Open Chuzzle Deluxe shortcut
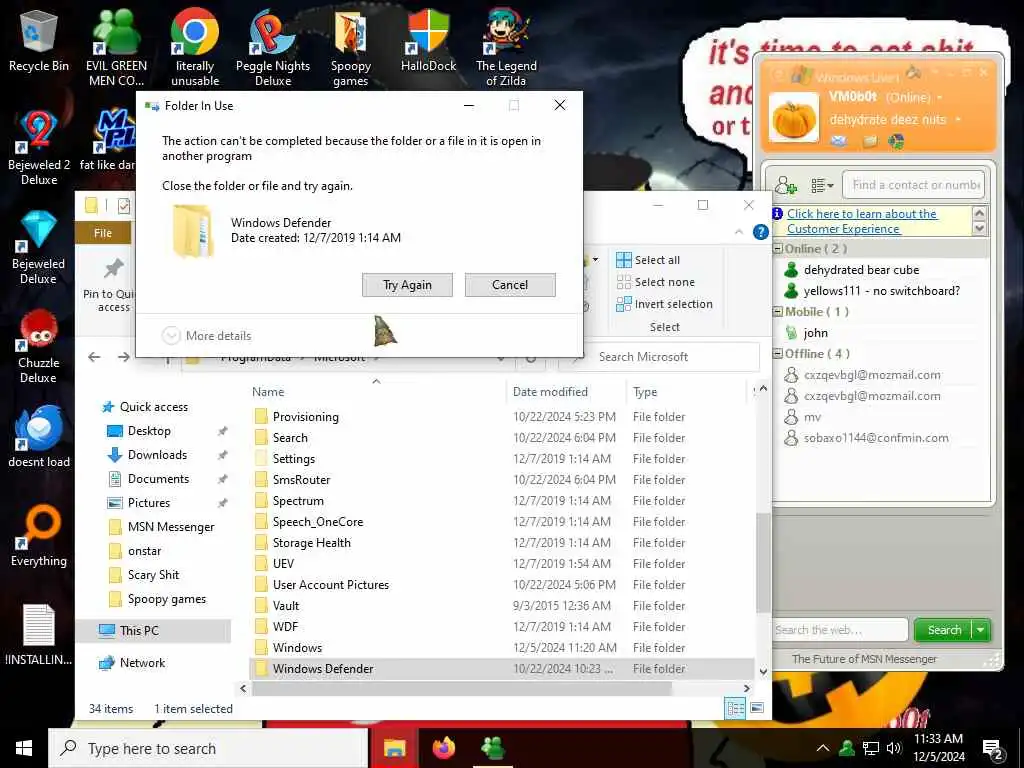1024x768 pixels. pyautogui.click(x=39, y=347)
